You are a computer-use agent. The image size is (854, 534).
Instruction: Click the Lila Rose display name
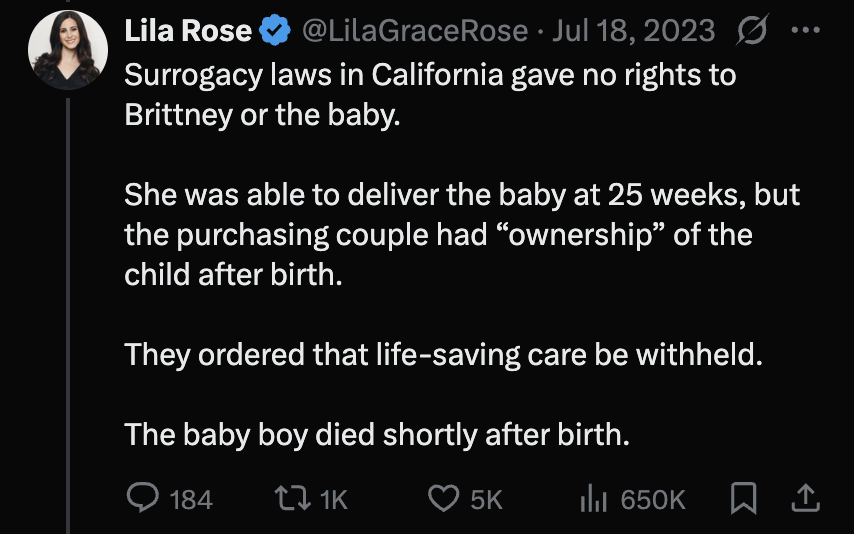coord(187,31)
